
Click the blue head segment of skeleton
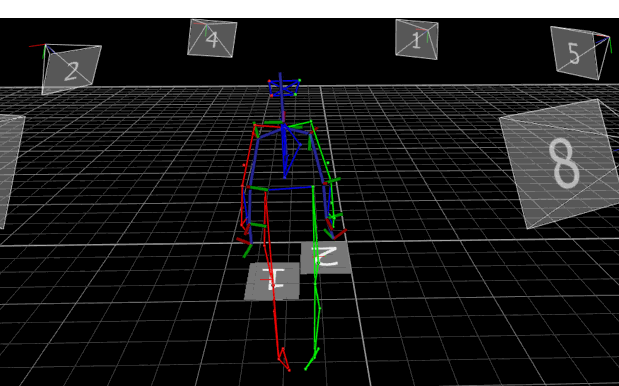tap(284, 88)
